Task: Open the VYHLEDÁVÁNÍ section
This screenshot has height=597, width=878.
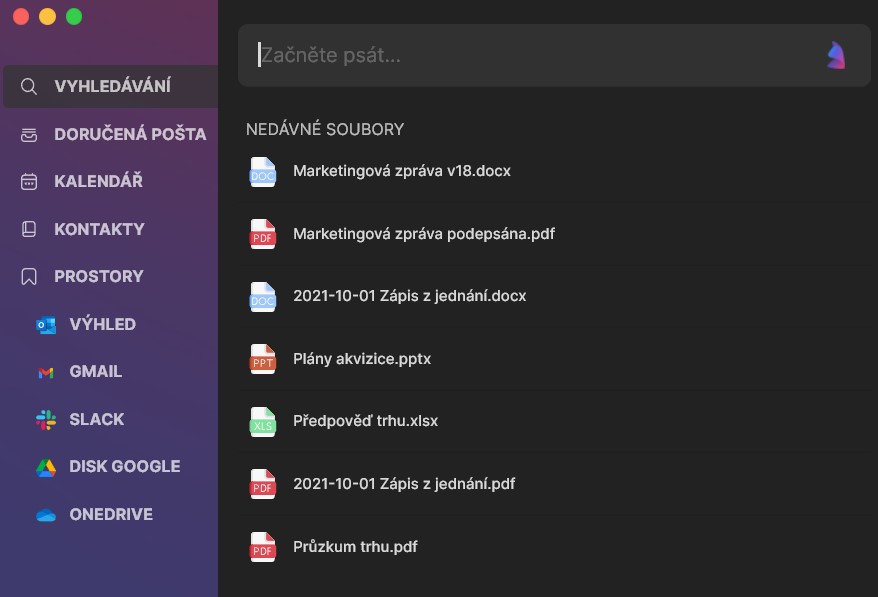Action: (112, 86)
